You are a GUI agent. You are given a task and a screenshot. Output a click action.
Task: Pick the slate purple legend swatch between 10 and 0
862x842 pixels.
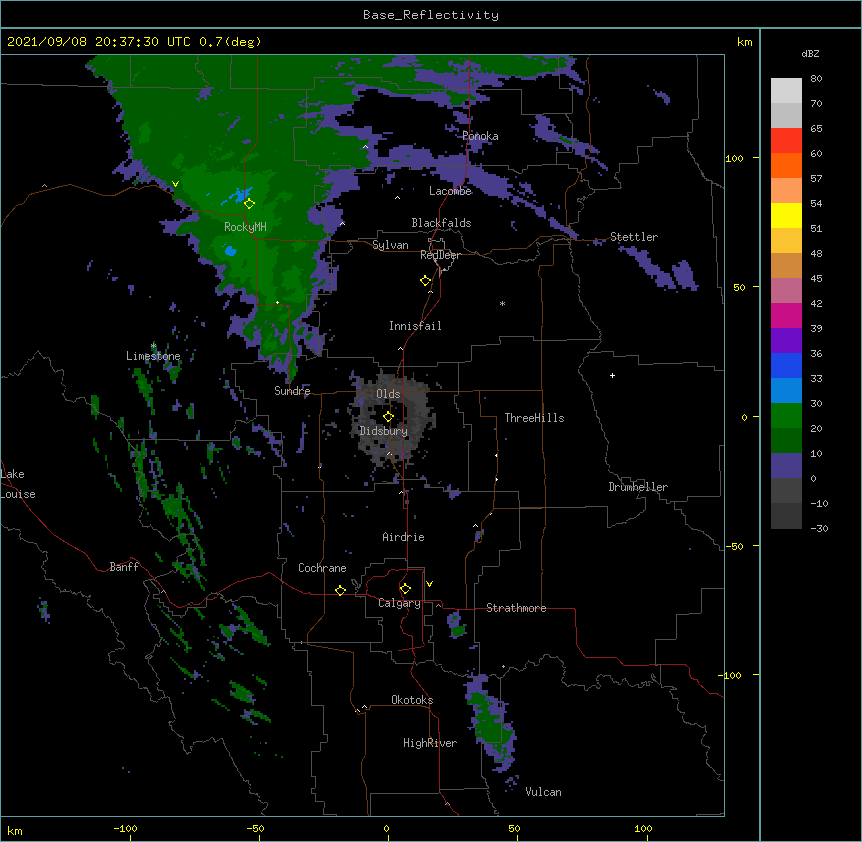click(x=786, y=466)
